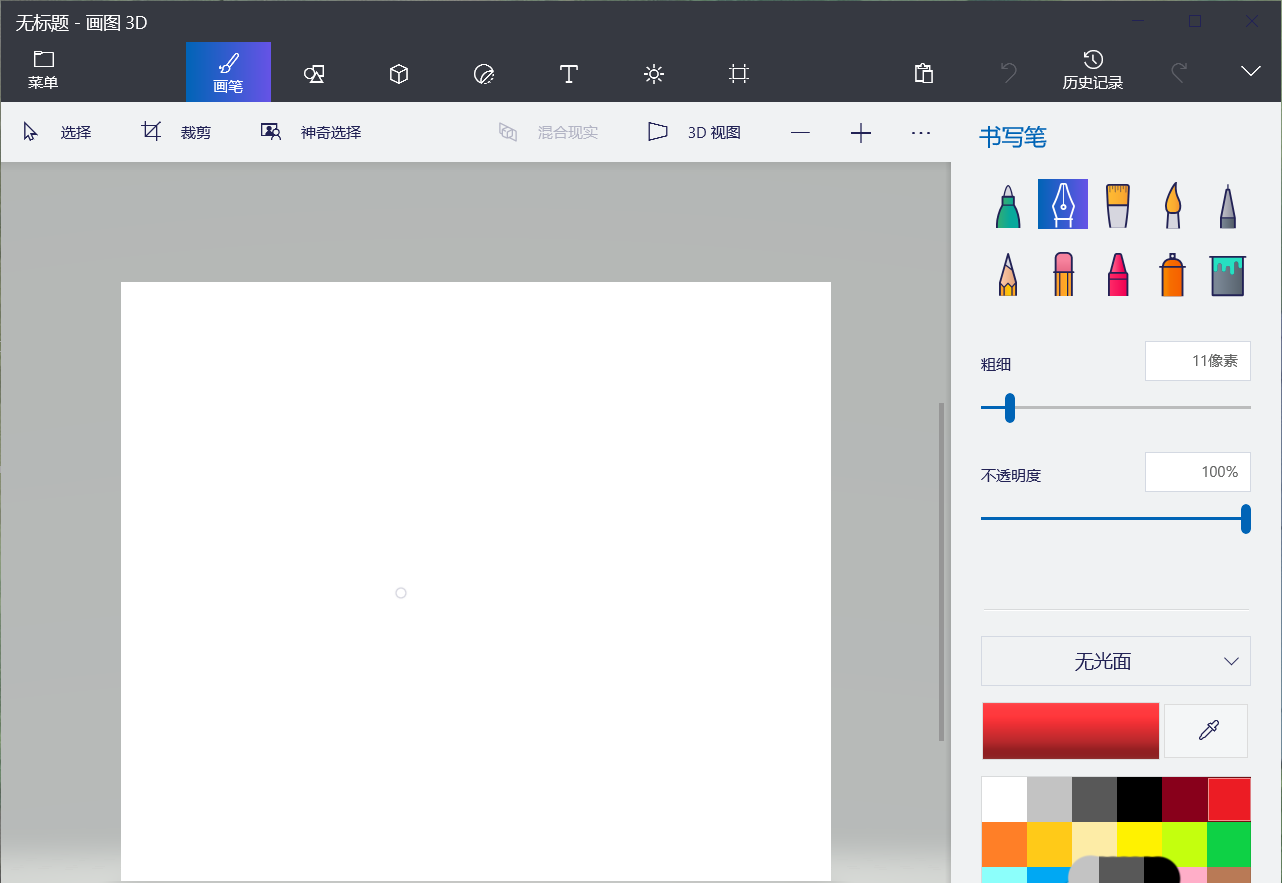Activate the 裁剪 crop tool
Image resolution: width=1282 pixels, height=883 pixels.
[x=176, y=132]
